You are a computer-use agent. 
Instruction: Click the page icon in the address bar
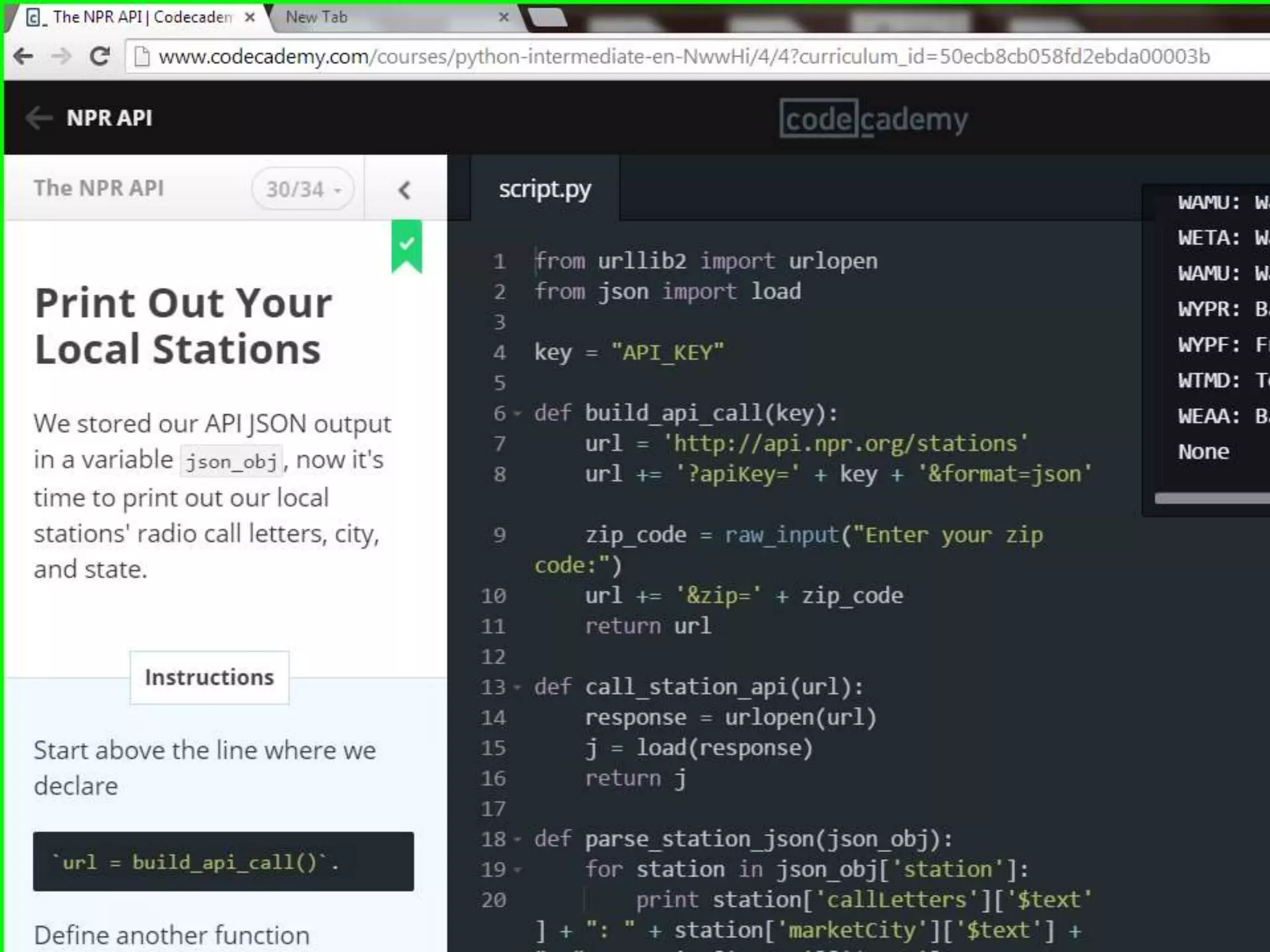pyautogui.click(x=142, y=57)
